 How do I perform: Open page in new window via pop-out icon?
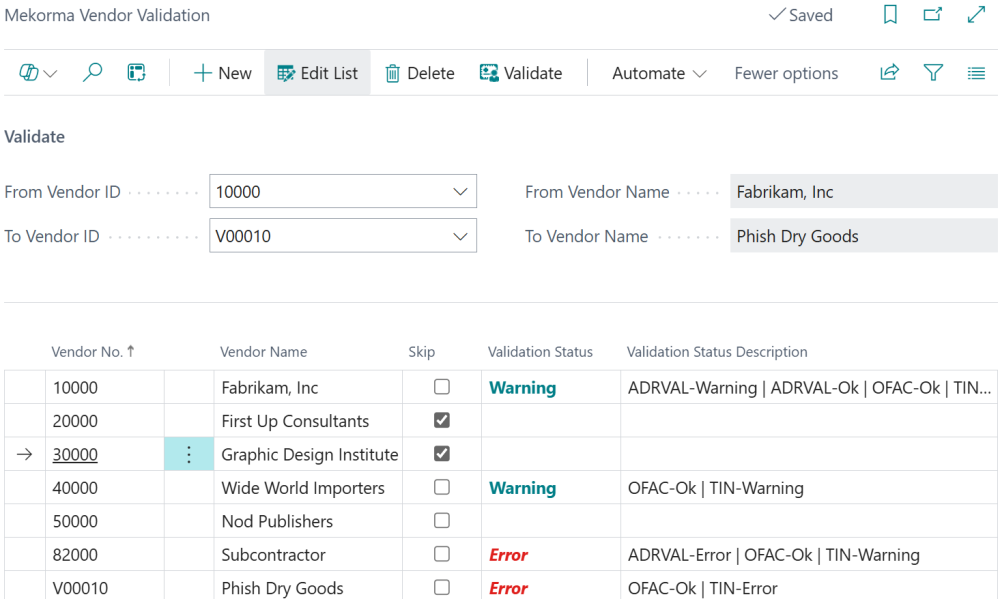pyautogui.click(x=932, y=15)
